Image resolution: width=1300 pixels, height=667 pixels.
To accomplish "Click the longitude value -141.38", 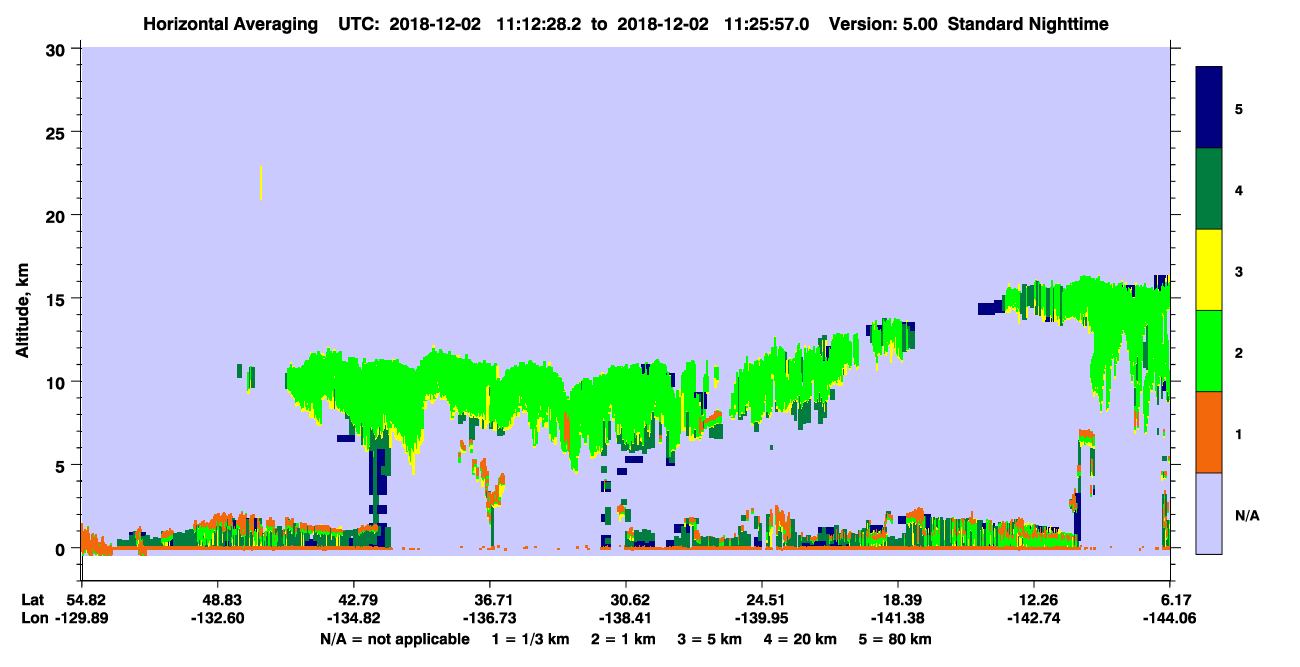I will pyautogui.click(x=898, y=618).
